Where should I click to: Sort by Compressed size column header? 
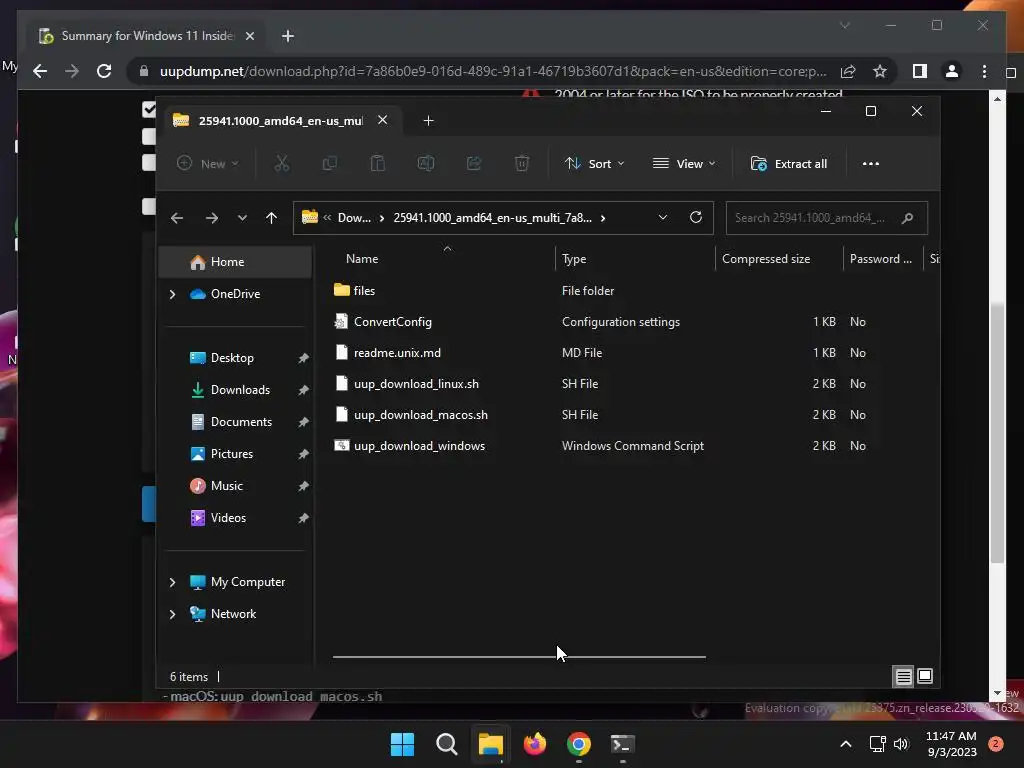[x=766, y=259]
